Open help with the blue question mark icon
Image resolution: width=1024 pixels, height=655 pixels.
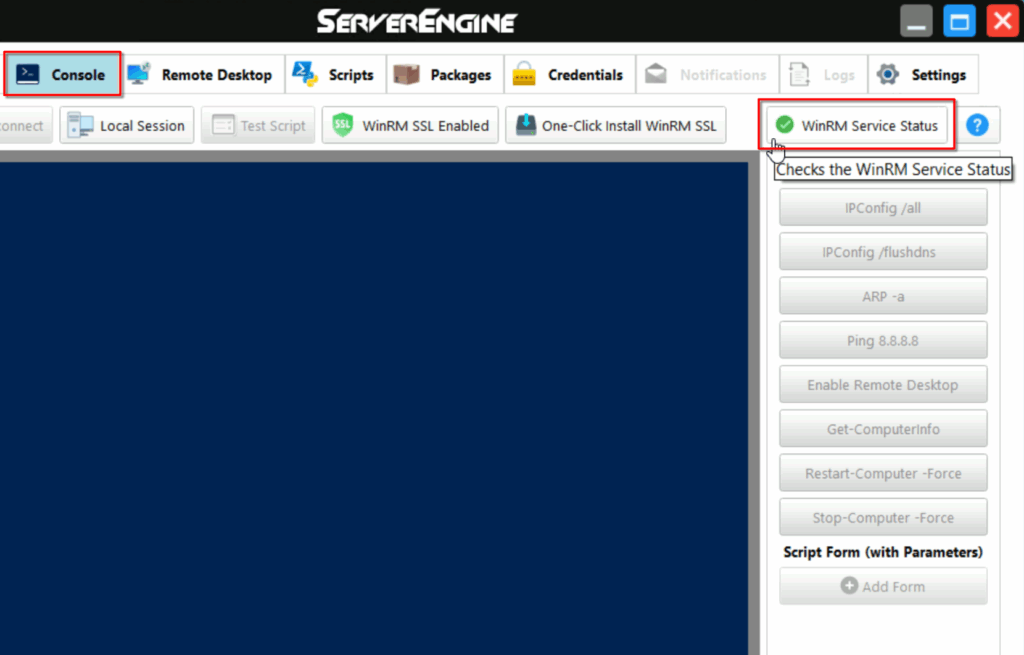(977, 125)
